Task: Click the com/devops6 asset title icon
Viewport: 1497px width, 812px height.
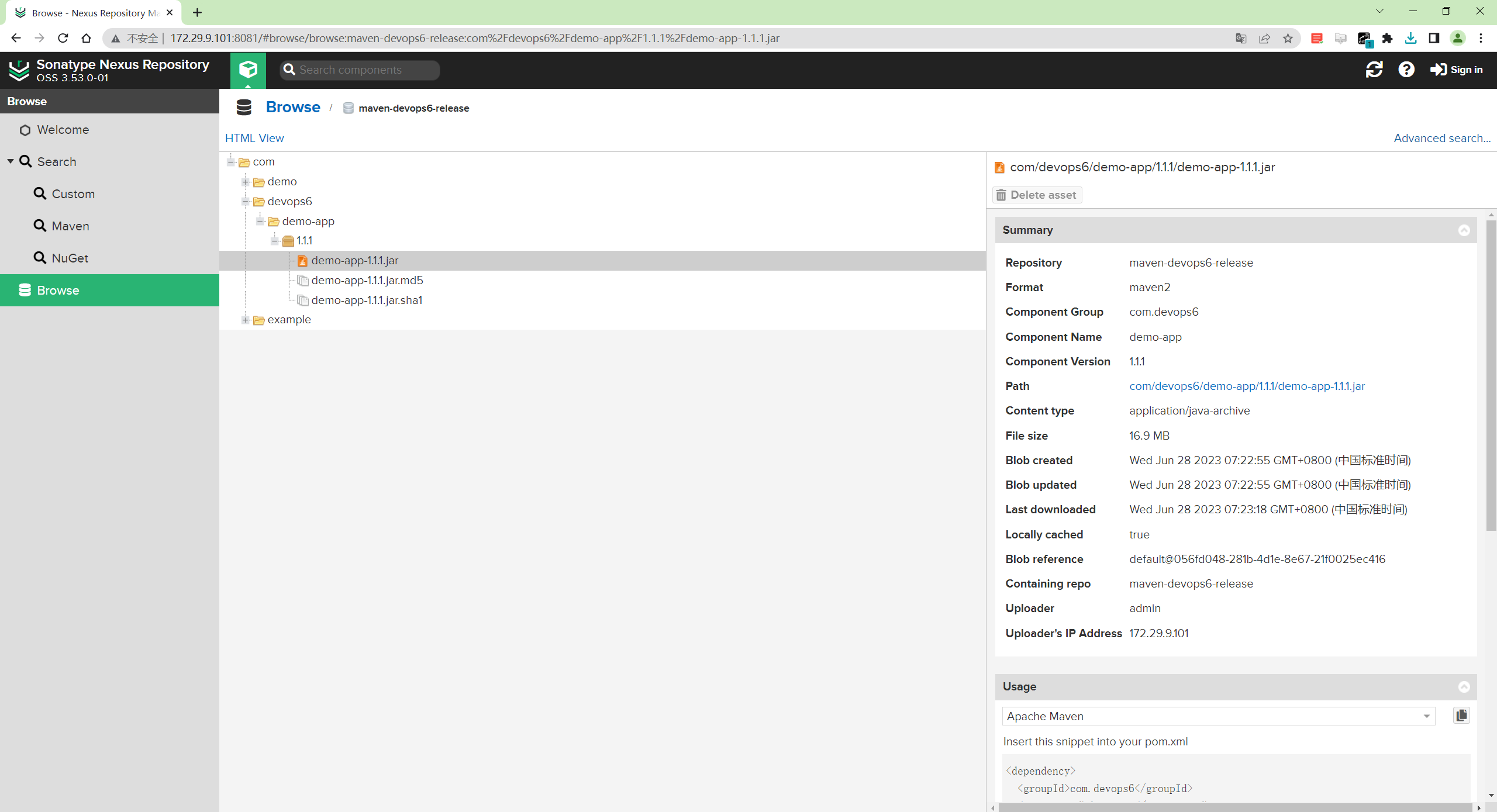Action: (x=999, y=168)
